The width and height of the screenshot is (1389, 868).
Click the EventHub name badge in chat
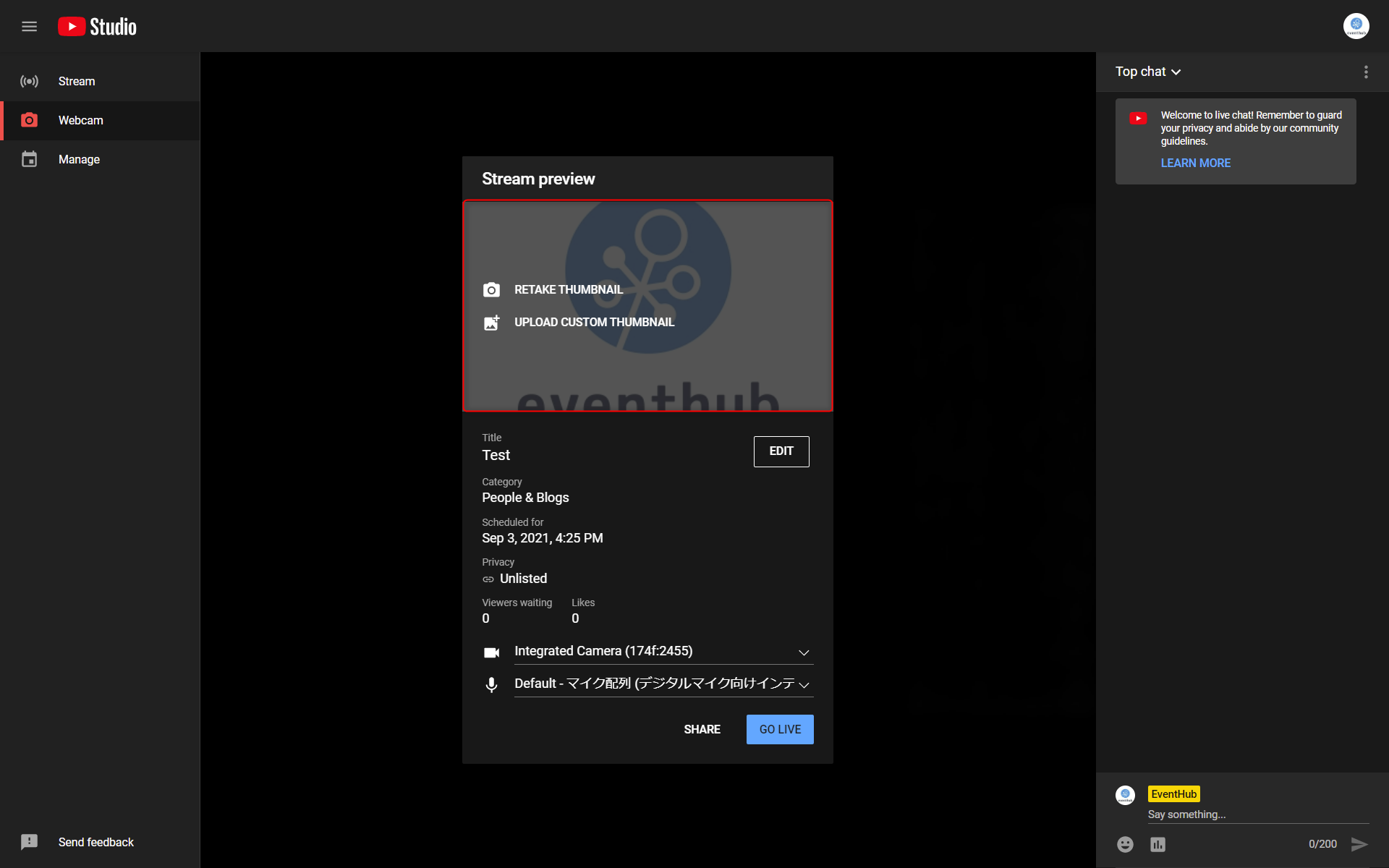1173,794
